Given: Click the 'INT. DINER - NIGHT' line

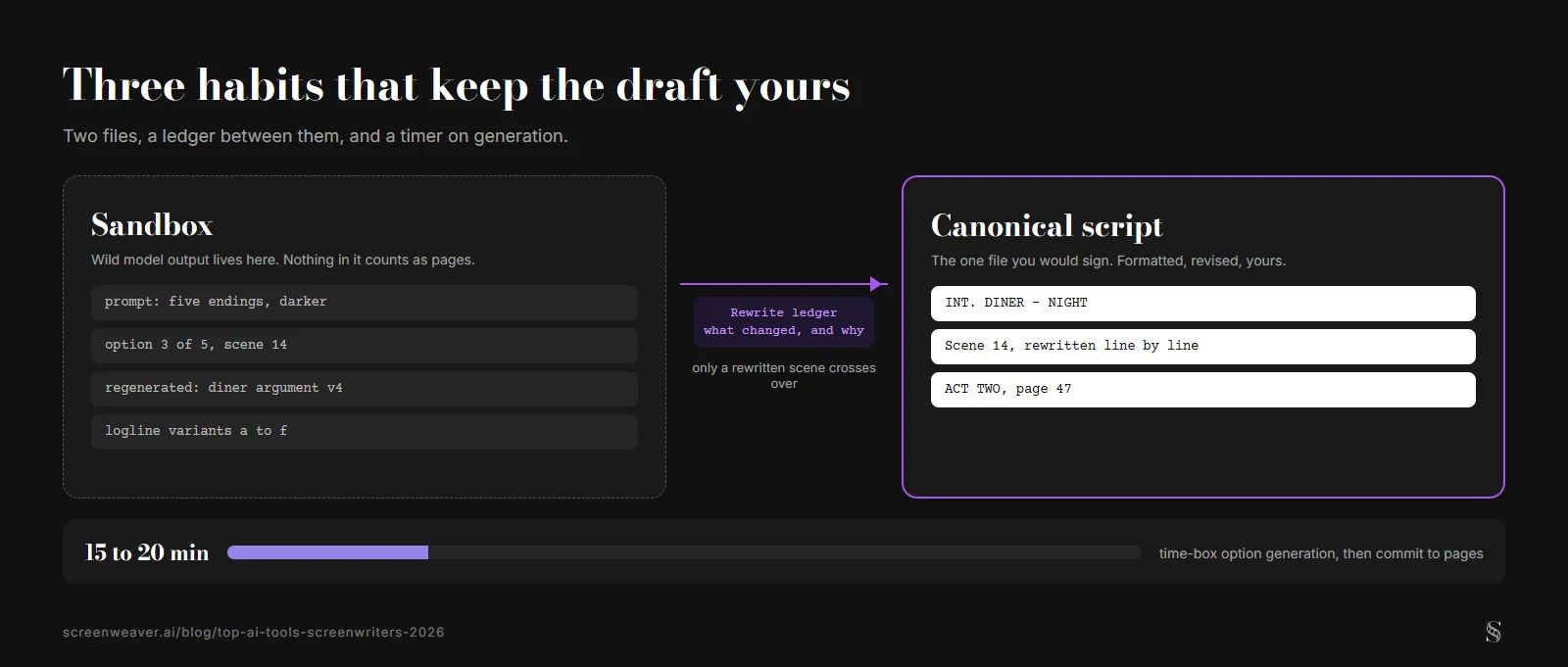Looking at the screenshot, I should coord(1203,304).
